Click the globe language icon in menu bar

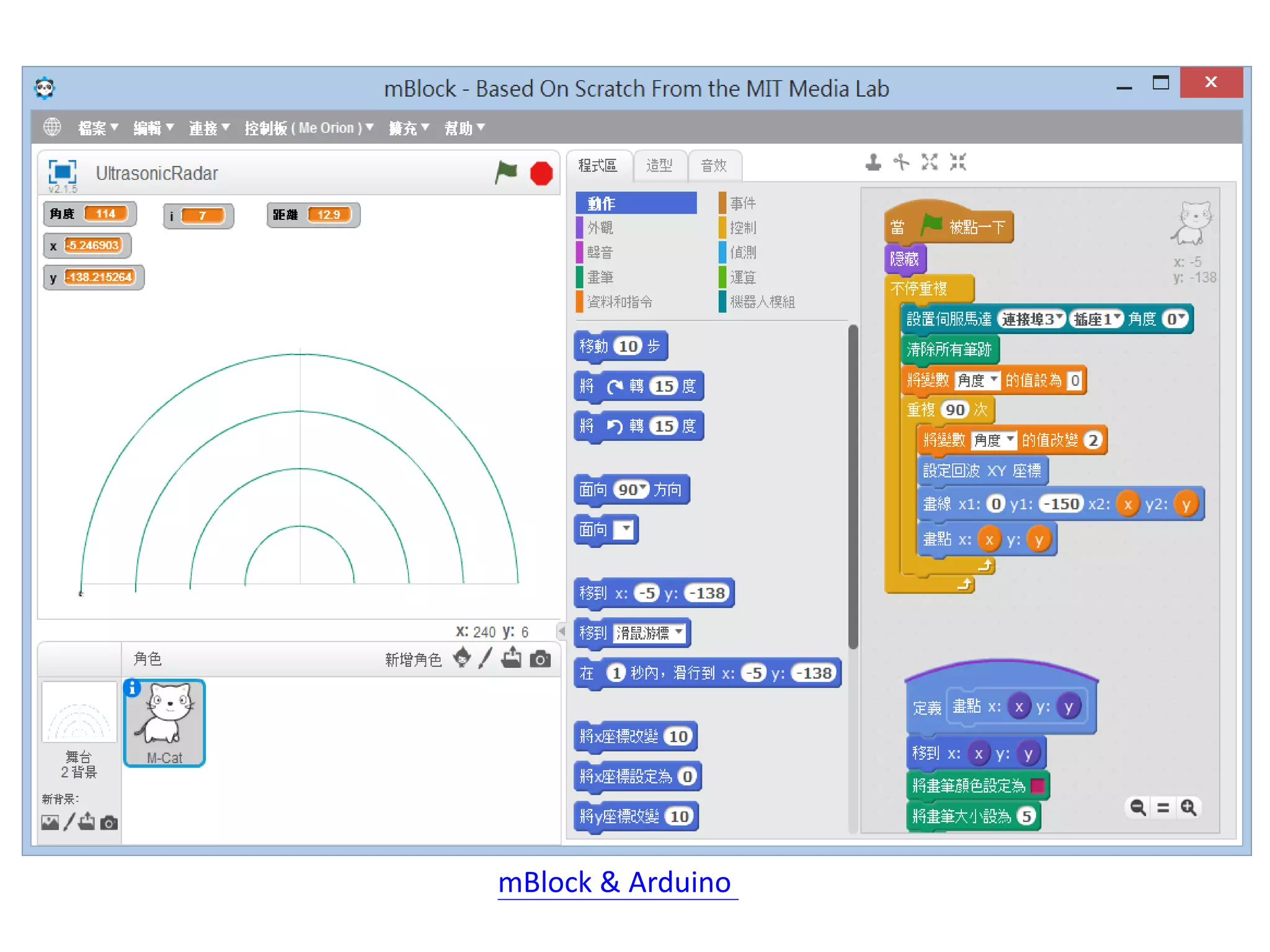click(52, 127)
